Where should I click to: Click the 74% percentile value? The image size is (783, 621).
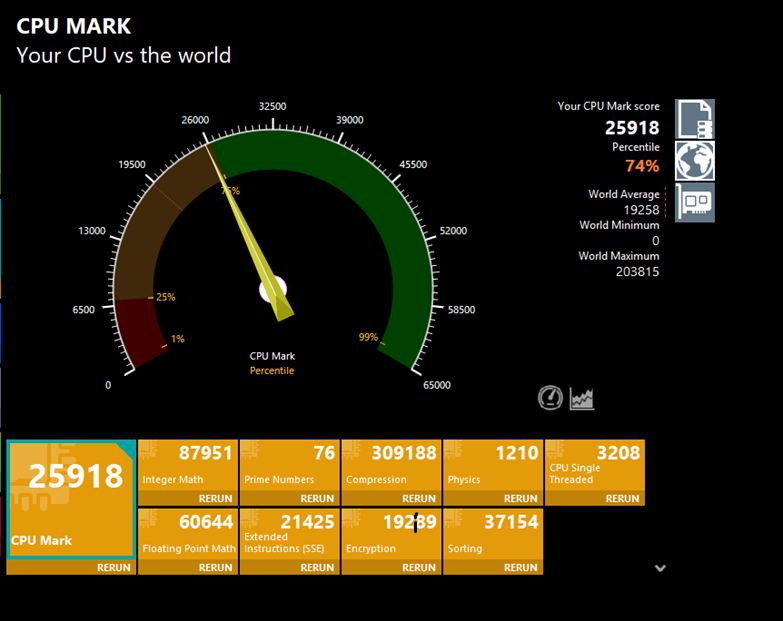pos(642,166)
